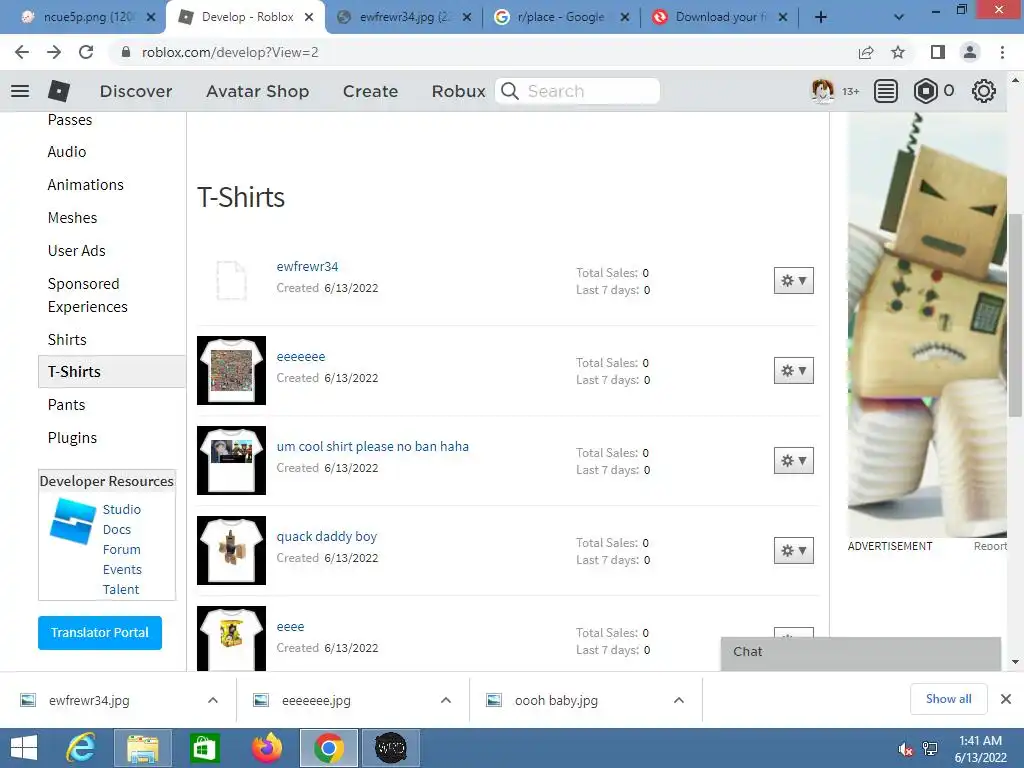1024x768 pixels.
Task: Open Windows Start menu
Action: click(24, 748)
